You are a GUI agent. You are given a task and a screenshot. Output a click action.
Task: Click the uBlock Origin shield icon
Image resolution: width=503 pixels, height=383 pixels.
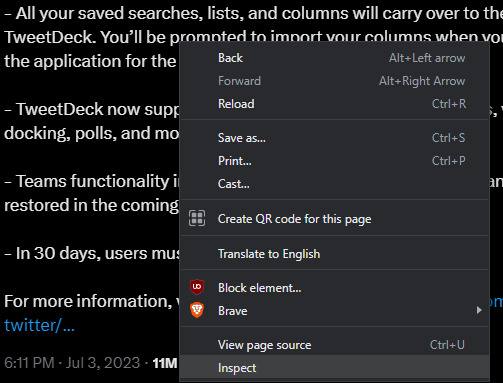197,287
